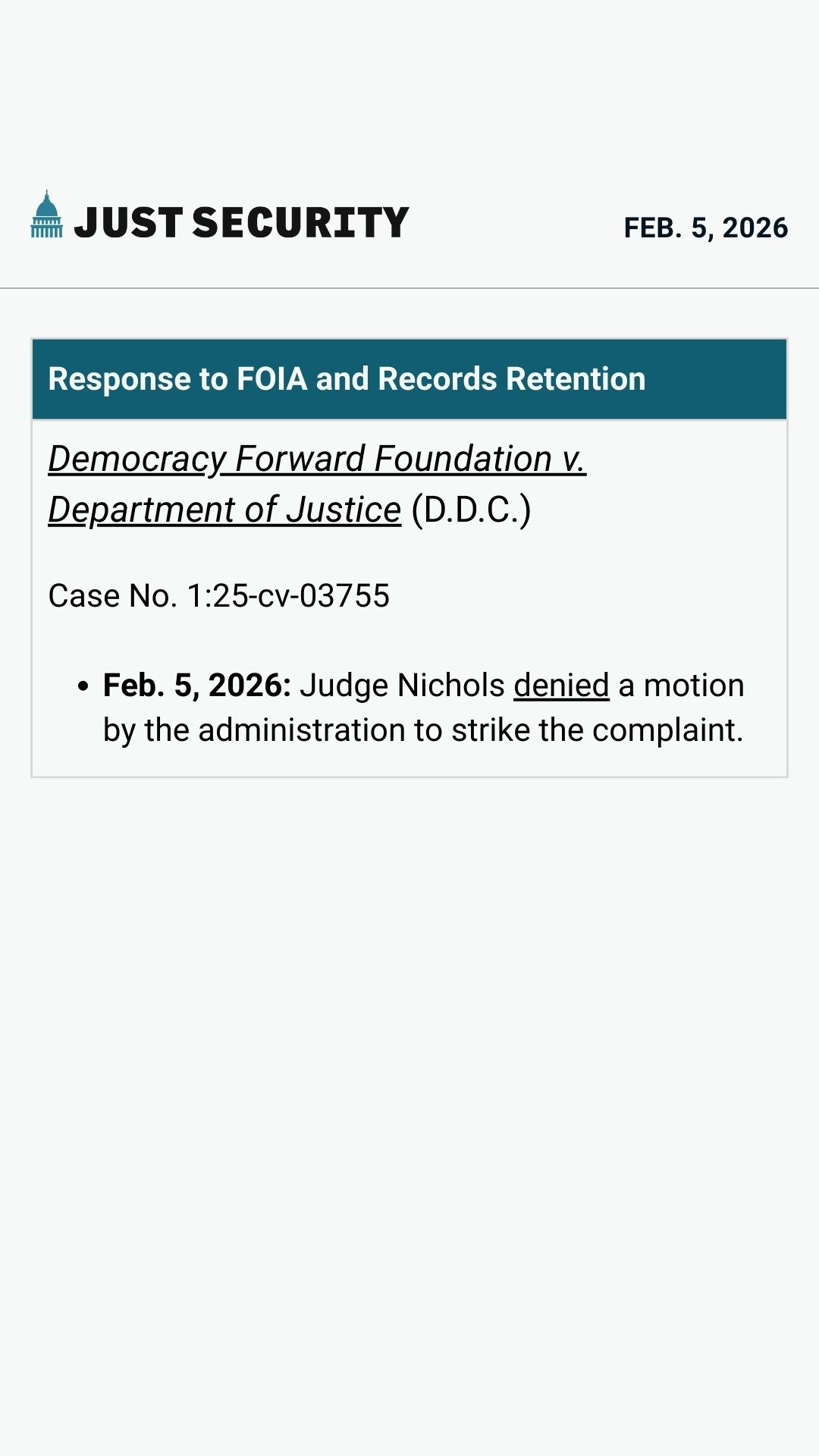Viewport: 819px width, 1456px height.
Task: Click the capitol dome logo icon
Action: (46, 215)
